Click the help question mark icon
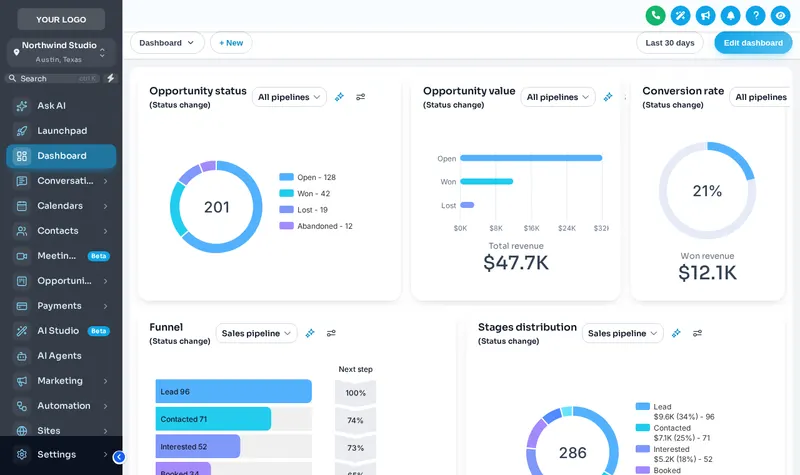 point(756,15)
